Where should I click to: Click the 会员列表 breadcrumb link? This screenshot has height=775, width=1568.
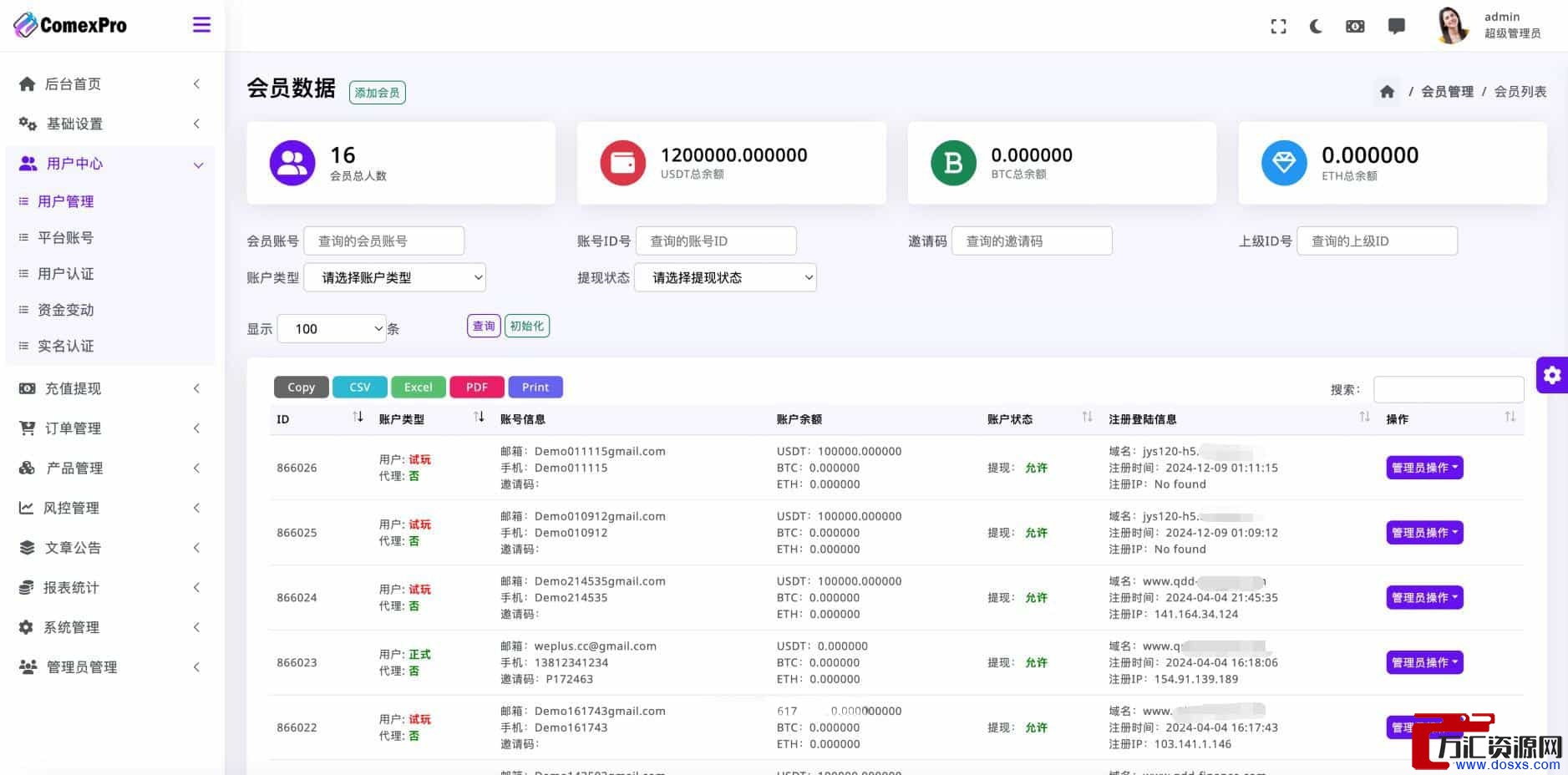tap(1520, 92)
